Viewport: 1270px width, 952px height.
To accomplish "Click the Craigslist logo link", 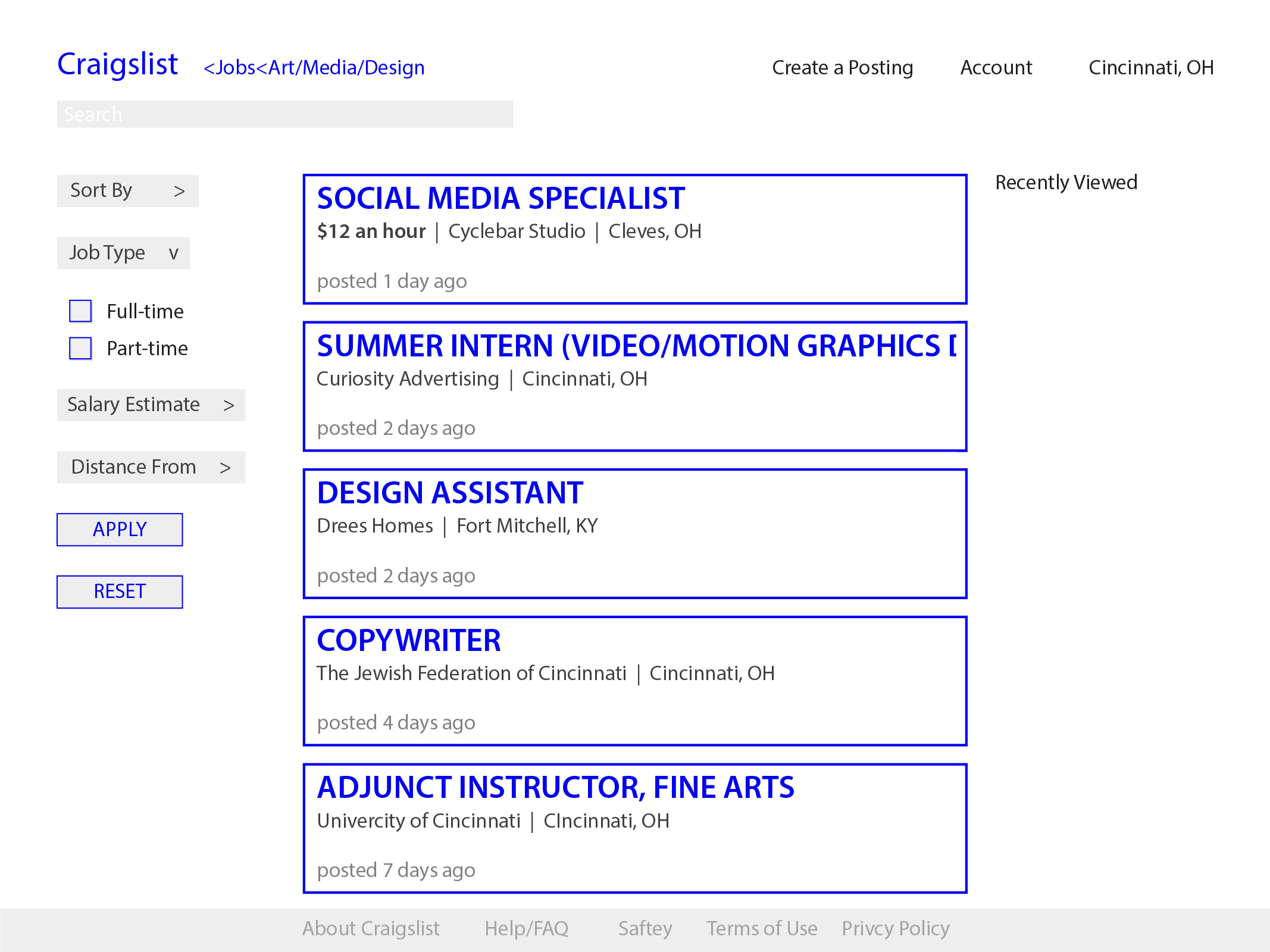I will pos(117,64).
